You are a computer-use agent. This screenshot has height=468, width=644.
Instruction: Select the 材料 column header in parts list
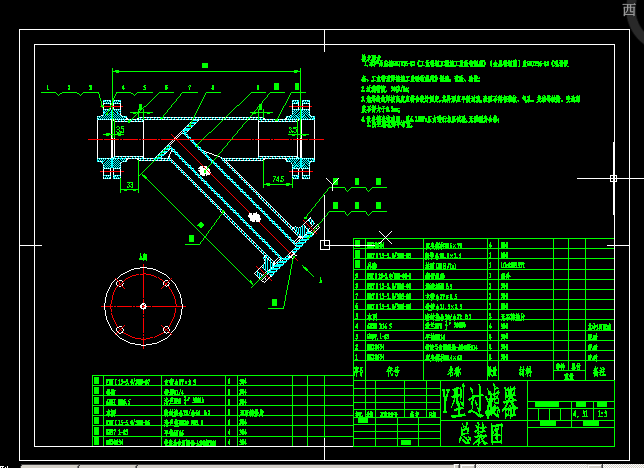coord(525,371)
